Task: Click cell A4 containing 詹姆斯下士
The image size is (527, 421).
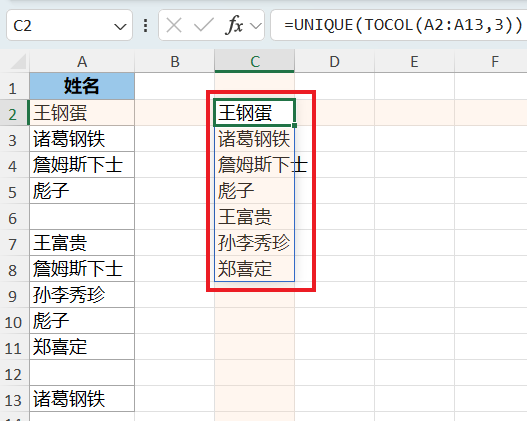Action: click(82, 165)
